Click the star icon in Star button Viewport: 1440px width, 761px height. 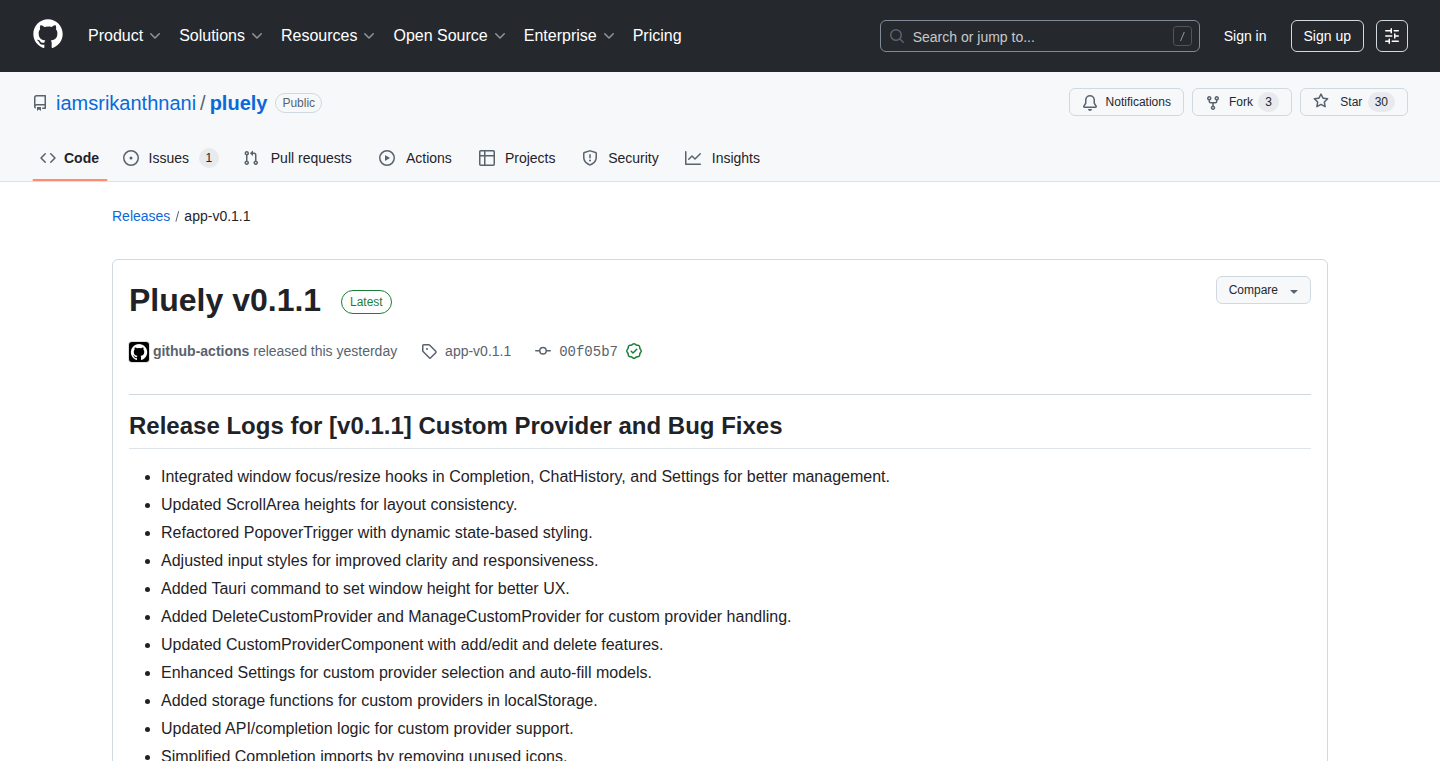[x=1321, y=102]
